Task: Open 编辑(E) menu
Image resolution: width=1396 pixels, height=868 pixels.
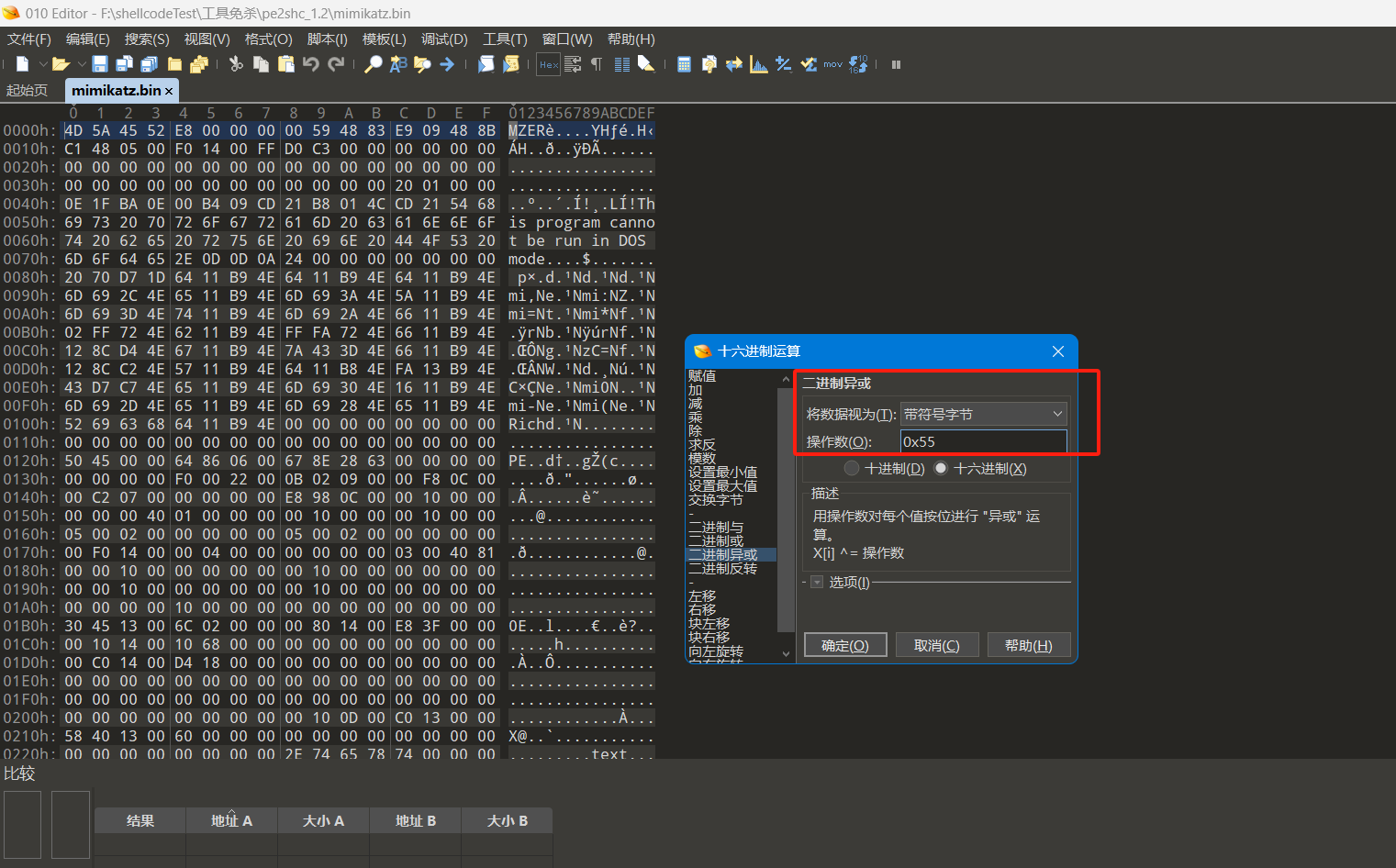Action: [88, 39]
